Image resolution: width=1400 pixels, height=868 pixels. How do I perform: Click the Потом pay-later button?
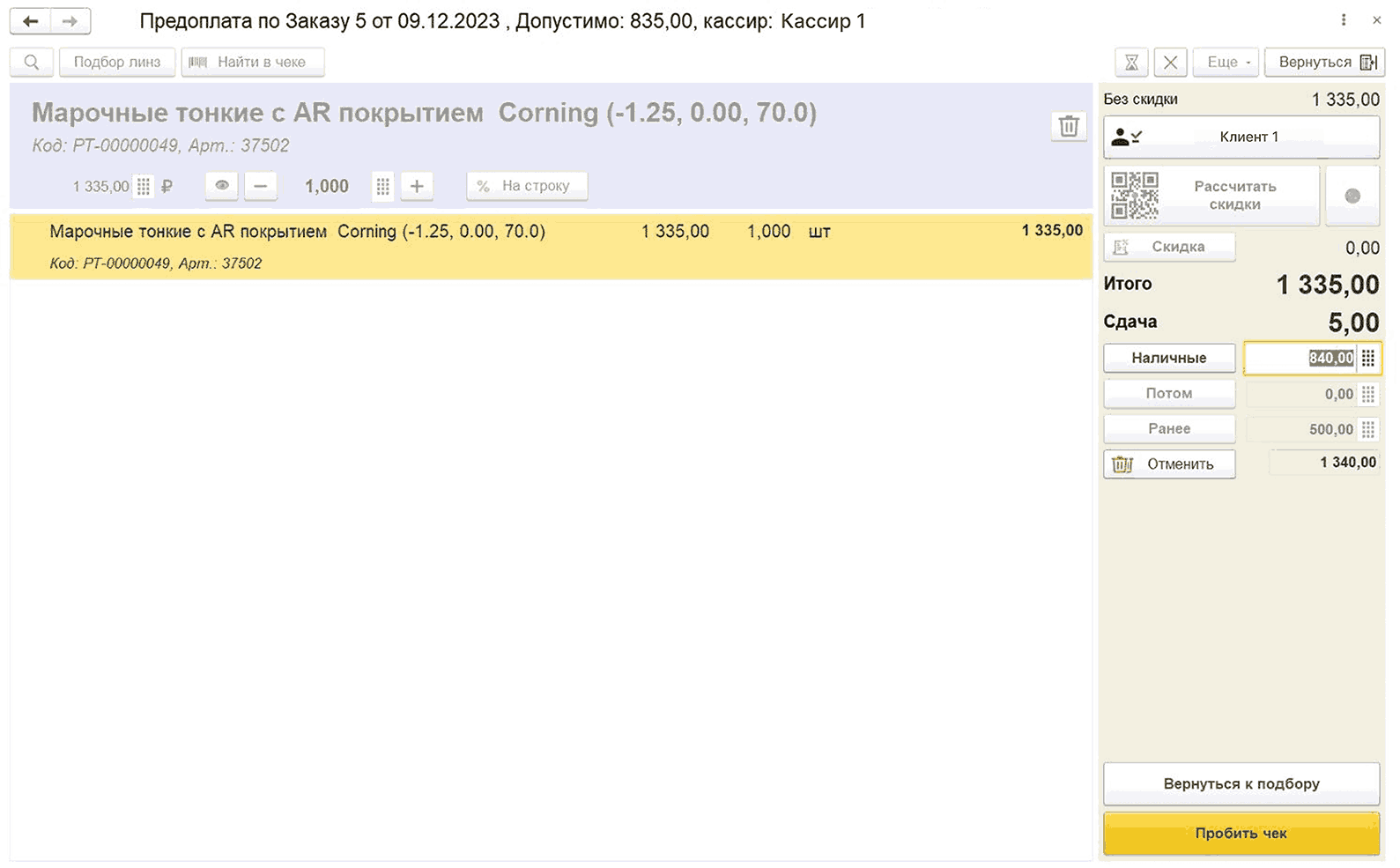point(1169,393)
